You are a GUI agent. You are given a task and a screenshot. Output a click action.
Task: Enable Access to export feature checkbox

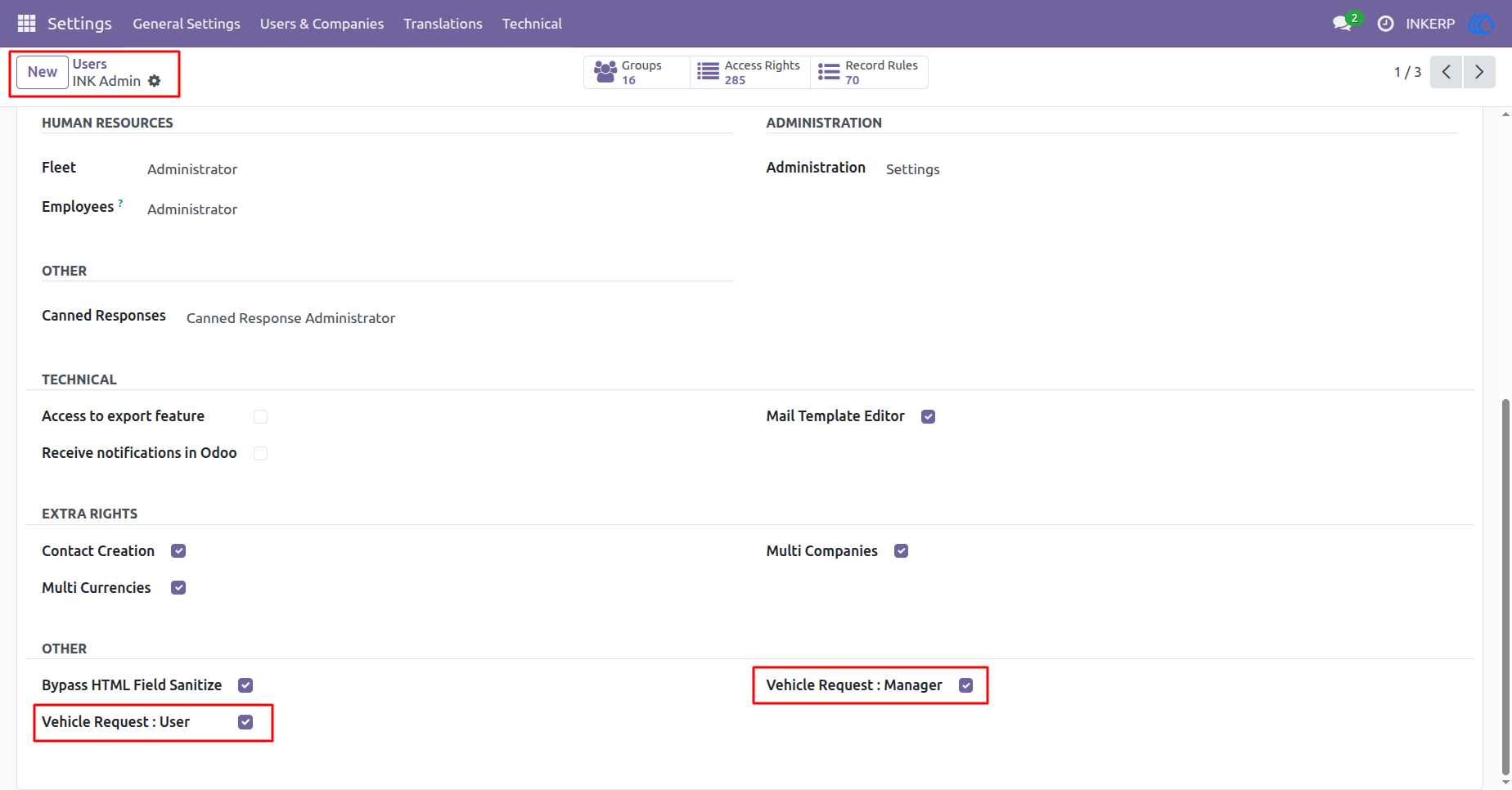tap(260, 417)
